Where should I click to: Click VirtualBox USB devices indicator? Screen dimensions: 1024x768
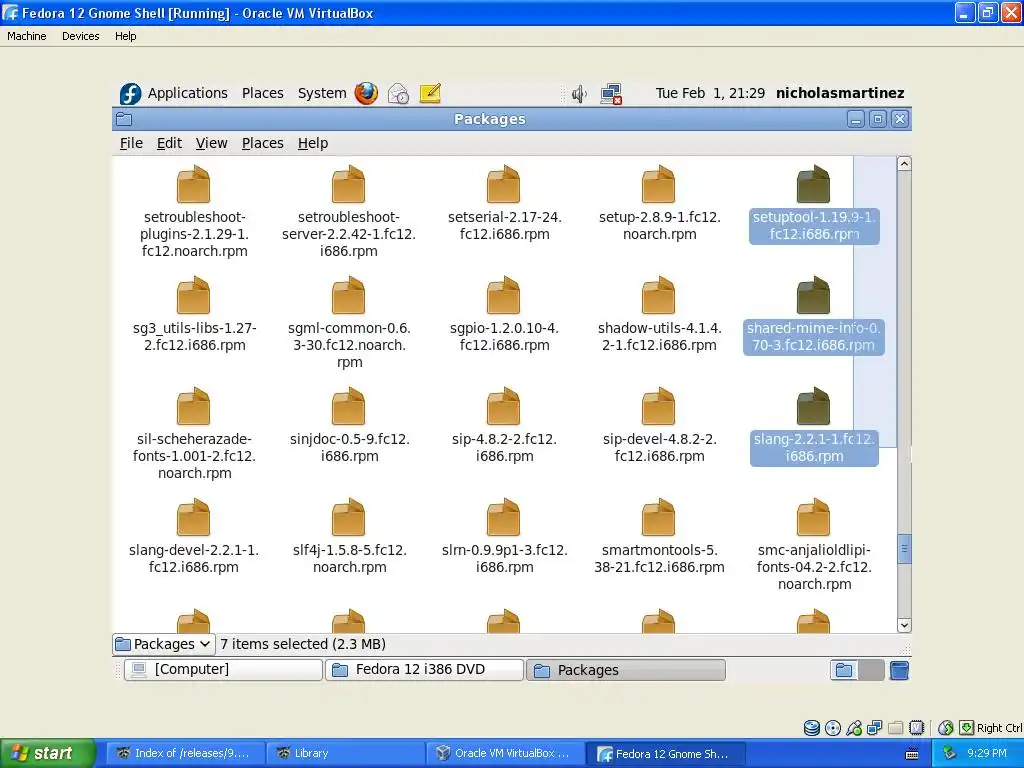[854, 728]
